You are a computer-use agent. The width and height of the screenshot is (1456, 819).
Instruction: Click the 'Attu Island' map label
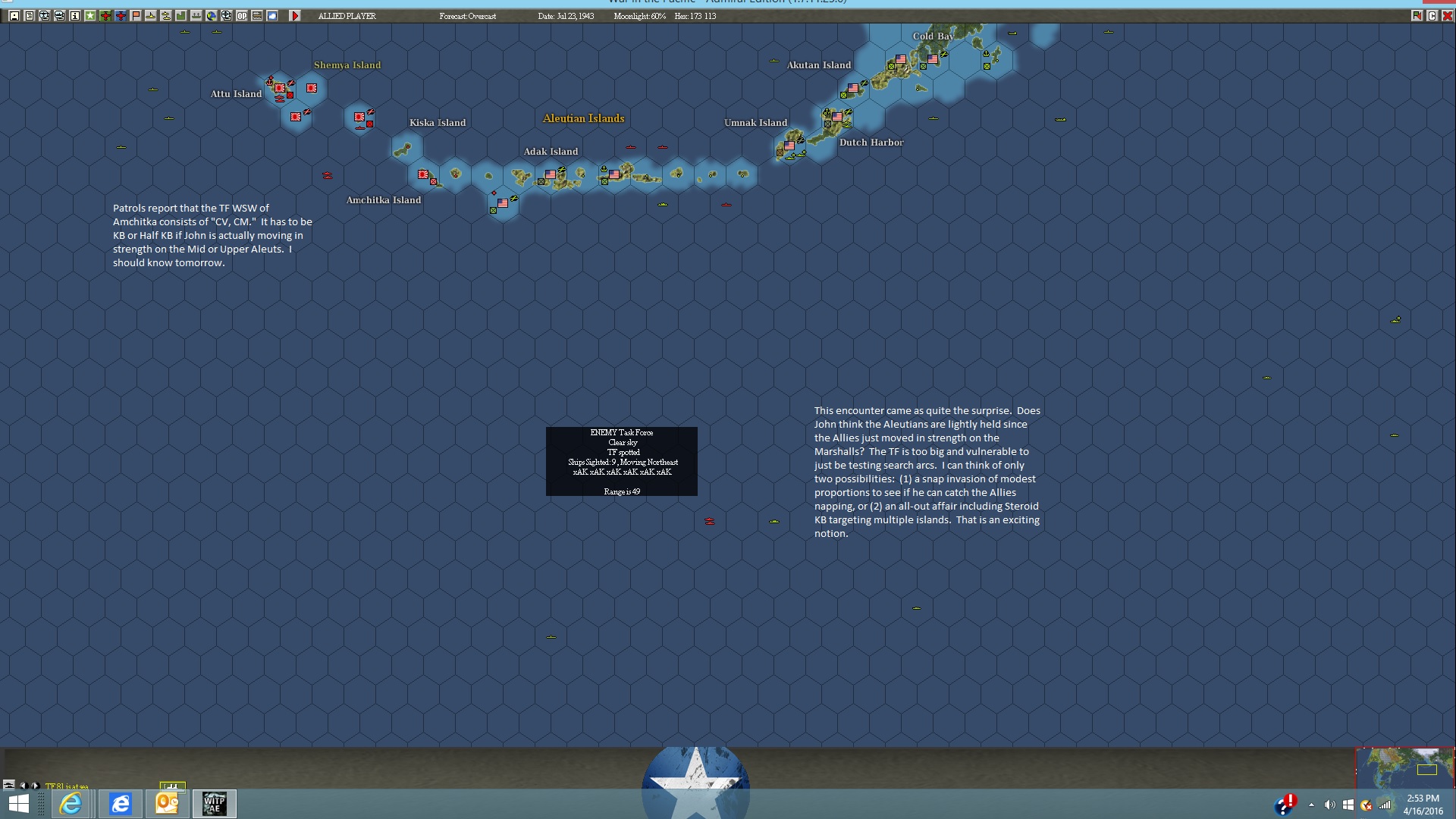click(236, 94)
